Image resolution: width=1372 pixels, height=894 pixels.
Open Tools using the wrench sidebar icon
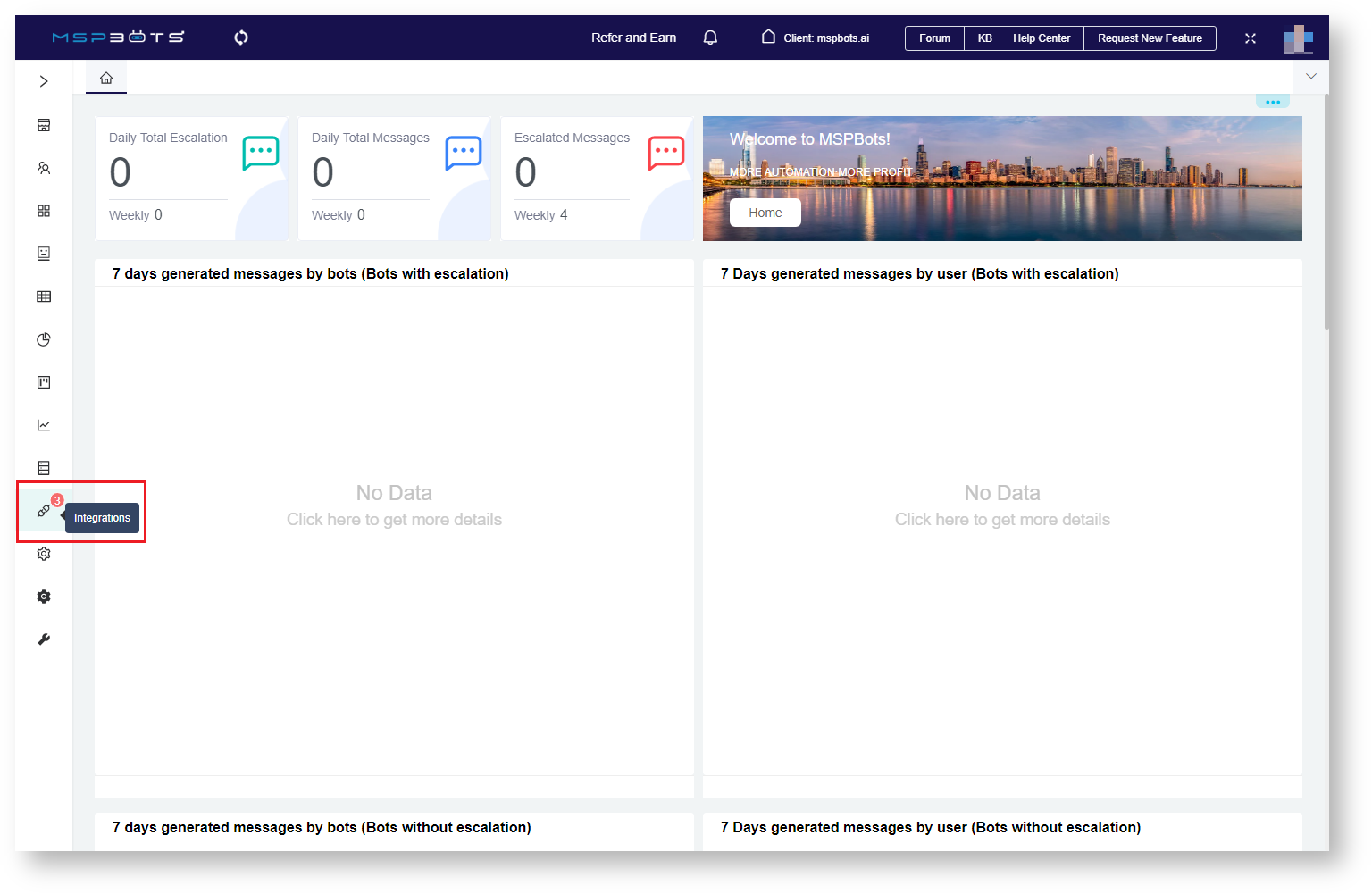43,639
